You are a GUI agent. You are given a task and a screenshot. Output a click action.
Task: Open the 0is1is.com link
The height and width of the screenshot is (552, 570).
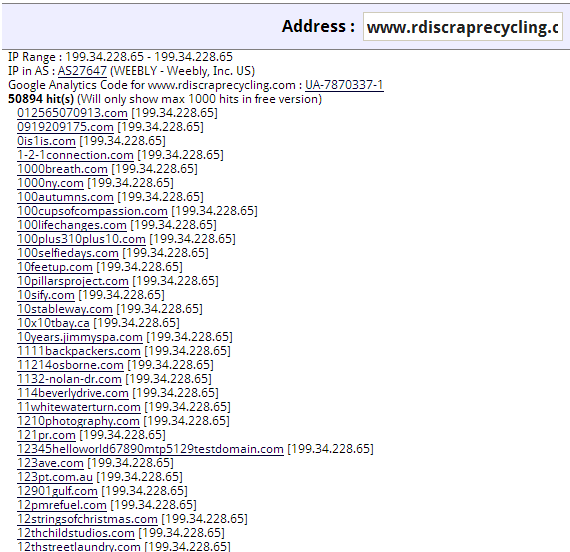click(46, 141)
